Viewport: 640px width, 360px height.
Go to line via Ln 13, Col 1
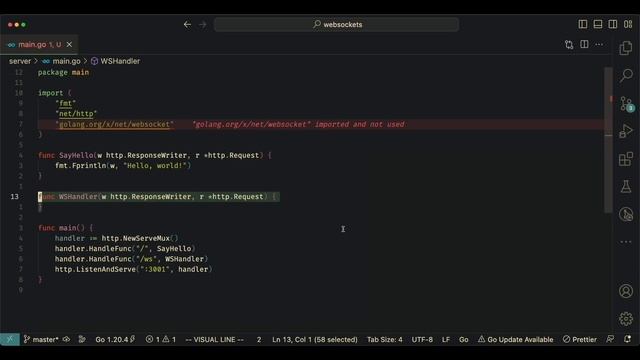coord(315,340)
